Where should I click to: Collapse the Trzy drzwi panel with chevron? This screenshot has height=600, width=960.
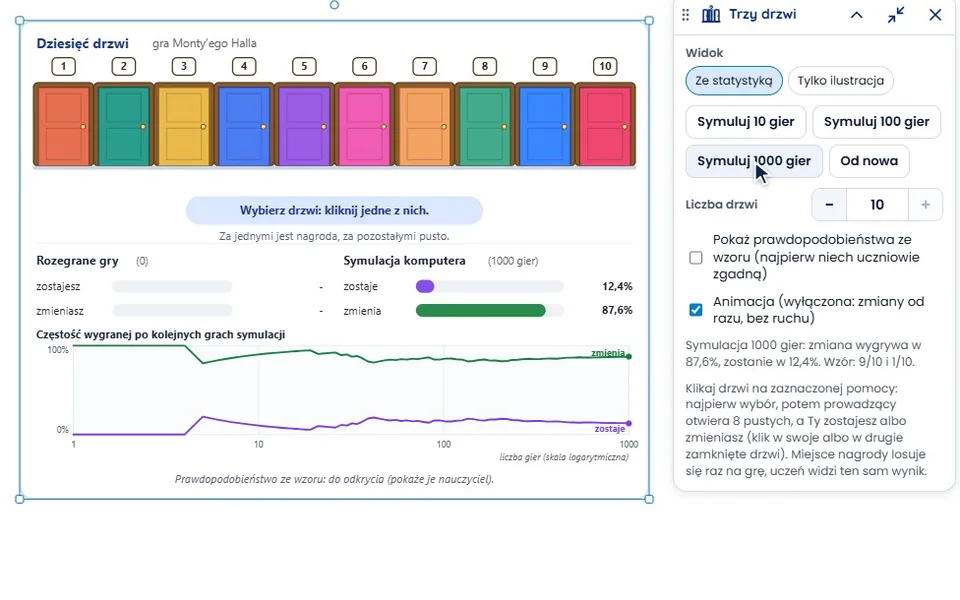857,15
